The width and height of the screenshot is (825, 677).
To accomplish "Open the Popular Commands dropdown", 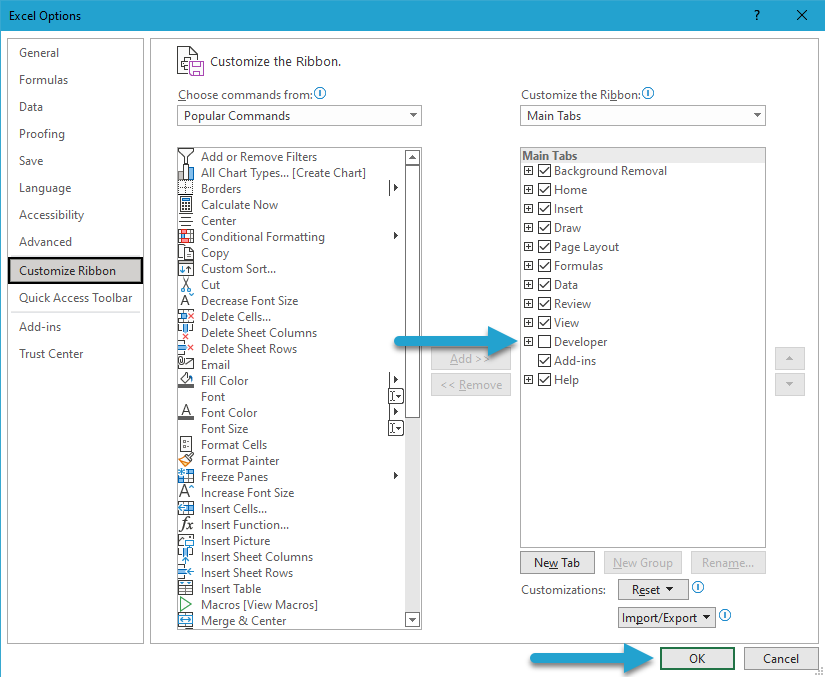I will pyautogui.click(x=299, y=116).
